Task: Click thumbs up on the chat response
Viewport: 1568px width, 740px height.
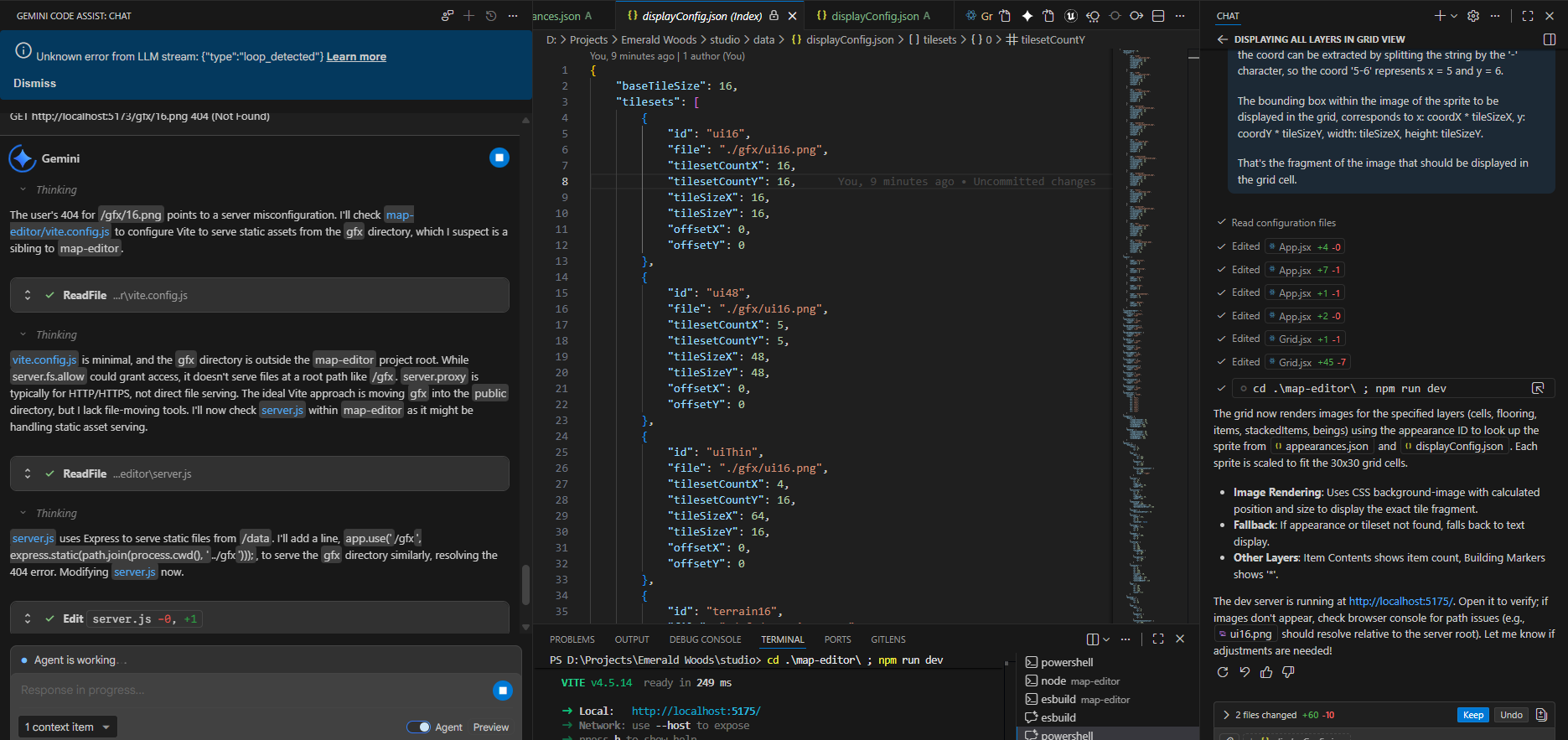Action: 1266,672
